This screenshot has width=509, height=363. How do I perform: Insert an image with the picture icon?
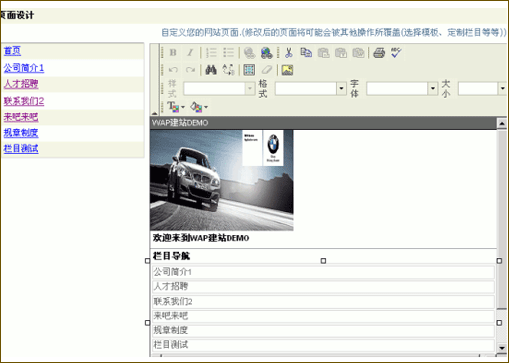click(287, 70)
